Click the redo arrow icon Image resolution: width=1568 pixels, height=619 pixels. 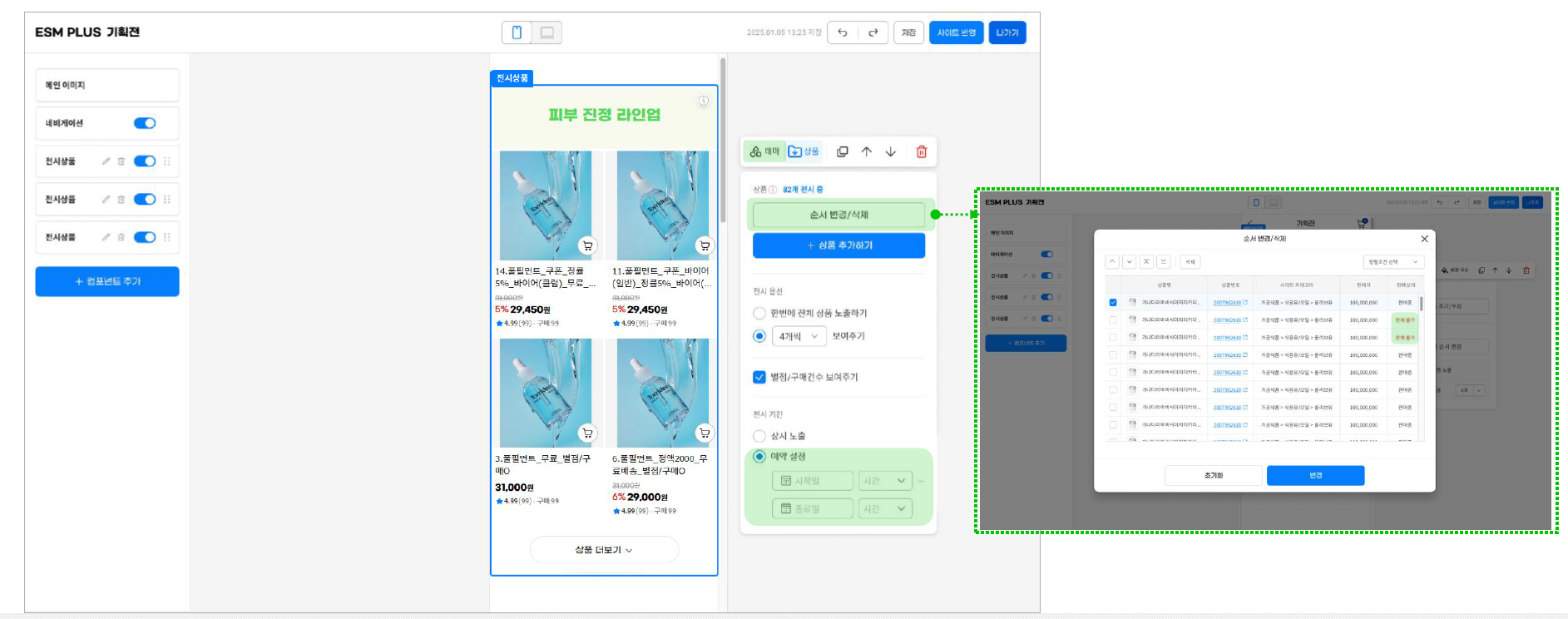(x=873, y=32)
